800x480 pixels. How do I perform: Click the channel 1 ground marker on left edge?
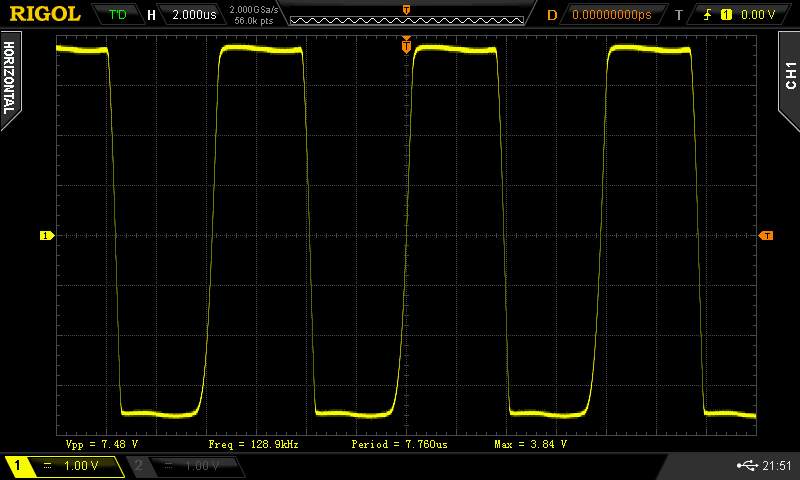[x=45, y=236]
